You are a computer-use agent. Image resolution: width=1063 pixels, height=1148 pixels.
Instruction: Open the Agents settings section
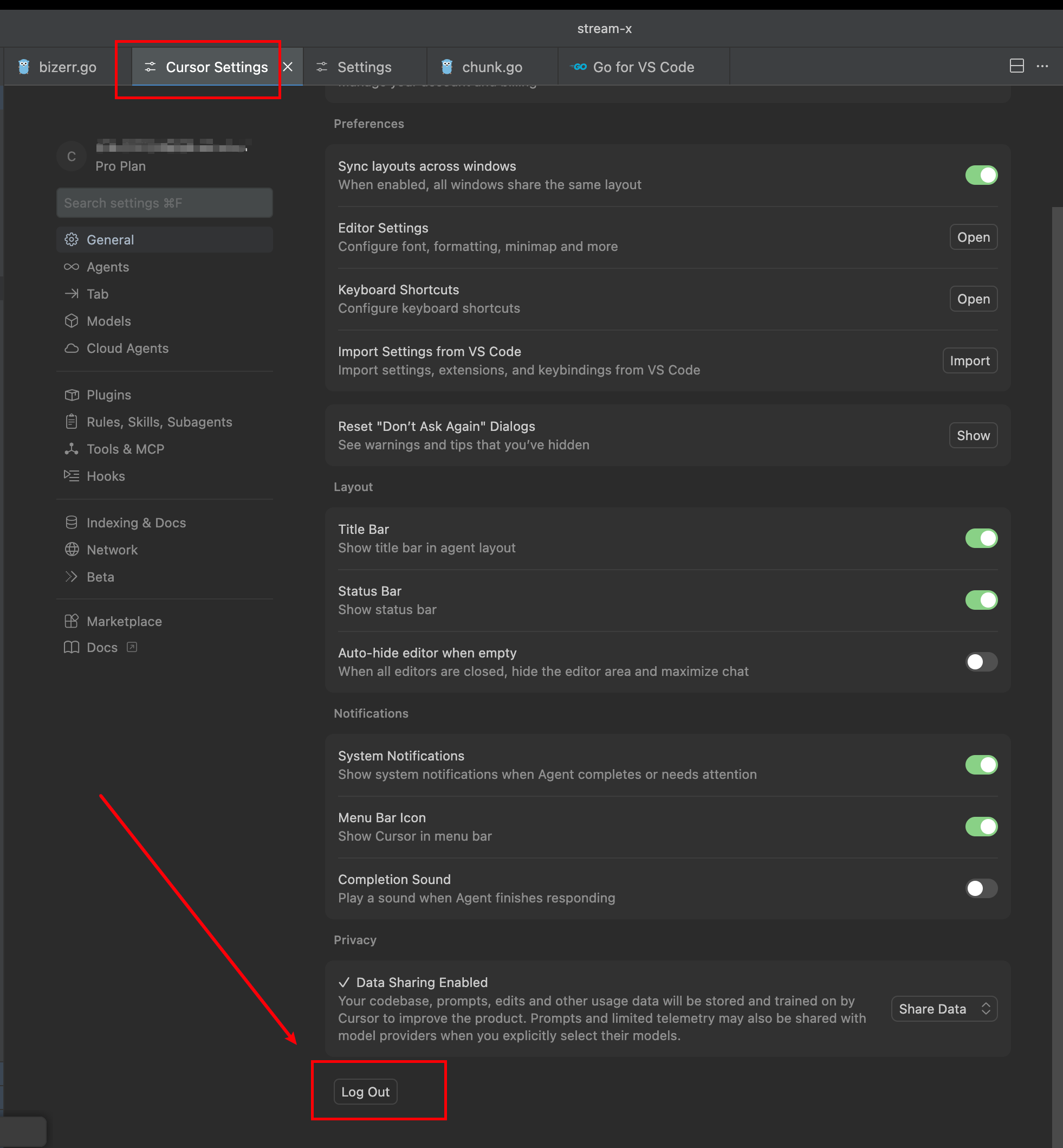point(165,267)
